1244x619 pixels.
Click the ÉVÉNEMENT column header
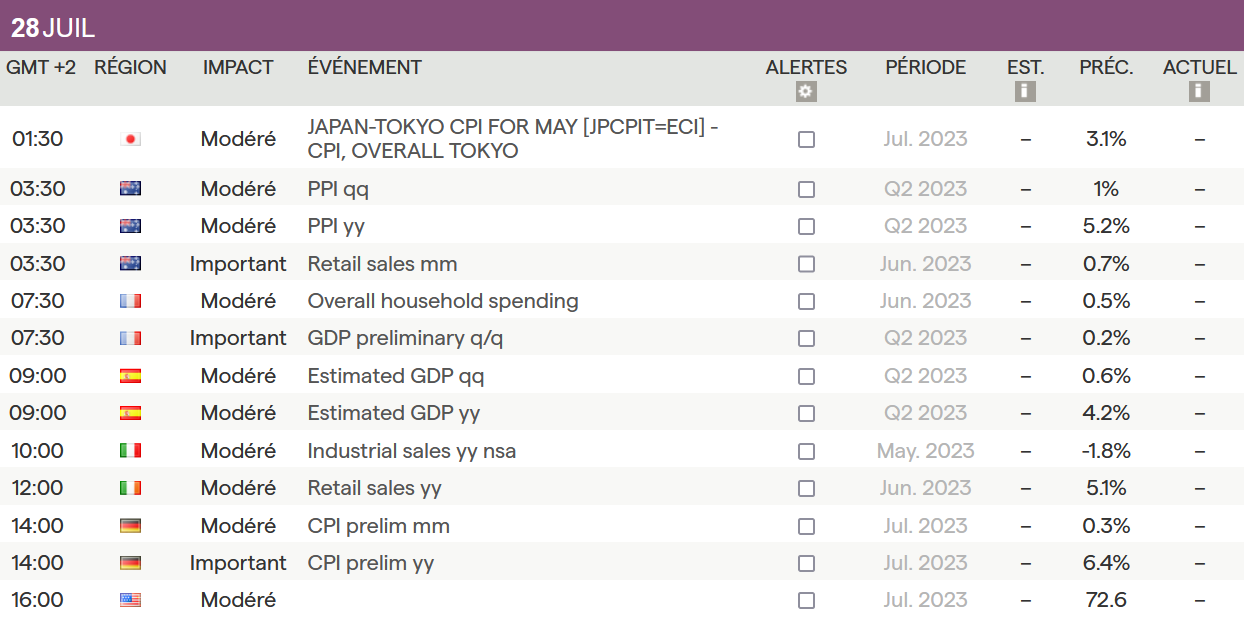click(x=364, y=68)
